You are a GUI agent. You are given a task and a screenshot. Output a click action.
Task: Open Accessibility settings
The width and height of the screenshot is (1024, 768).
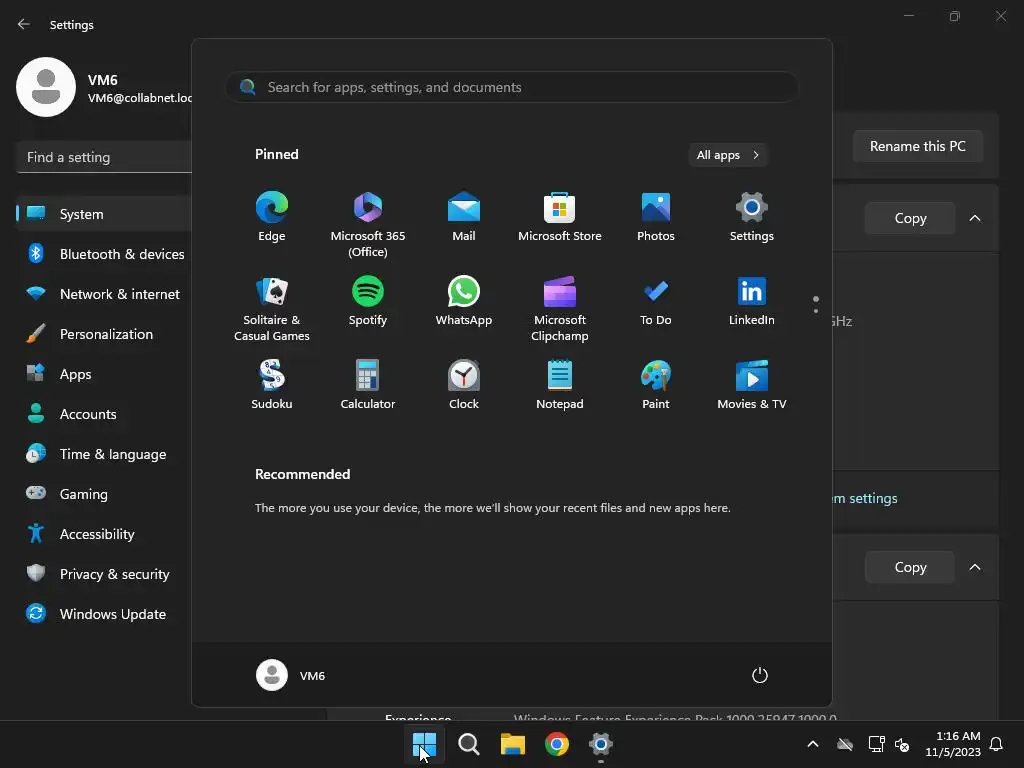(104, 534)
